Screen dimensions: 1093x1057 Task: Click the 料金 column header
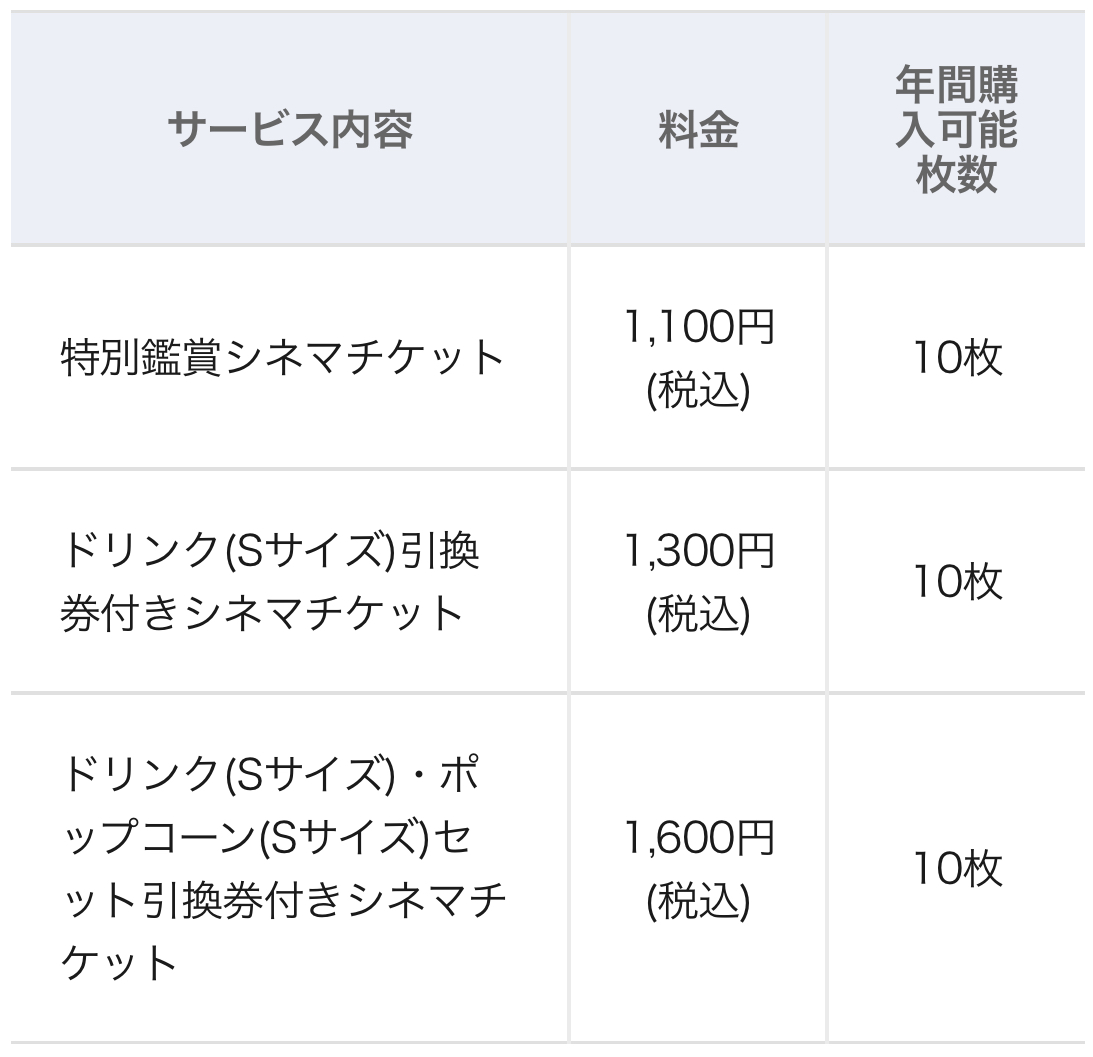(x=698, y=130)
